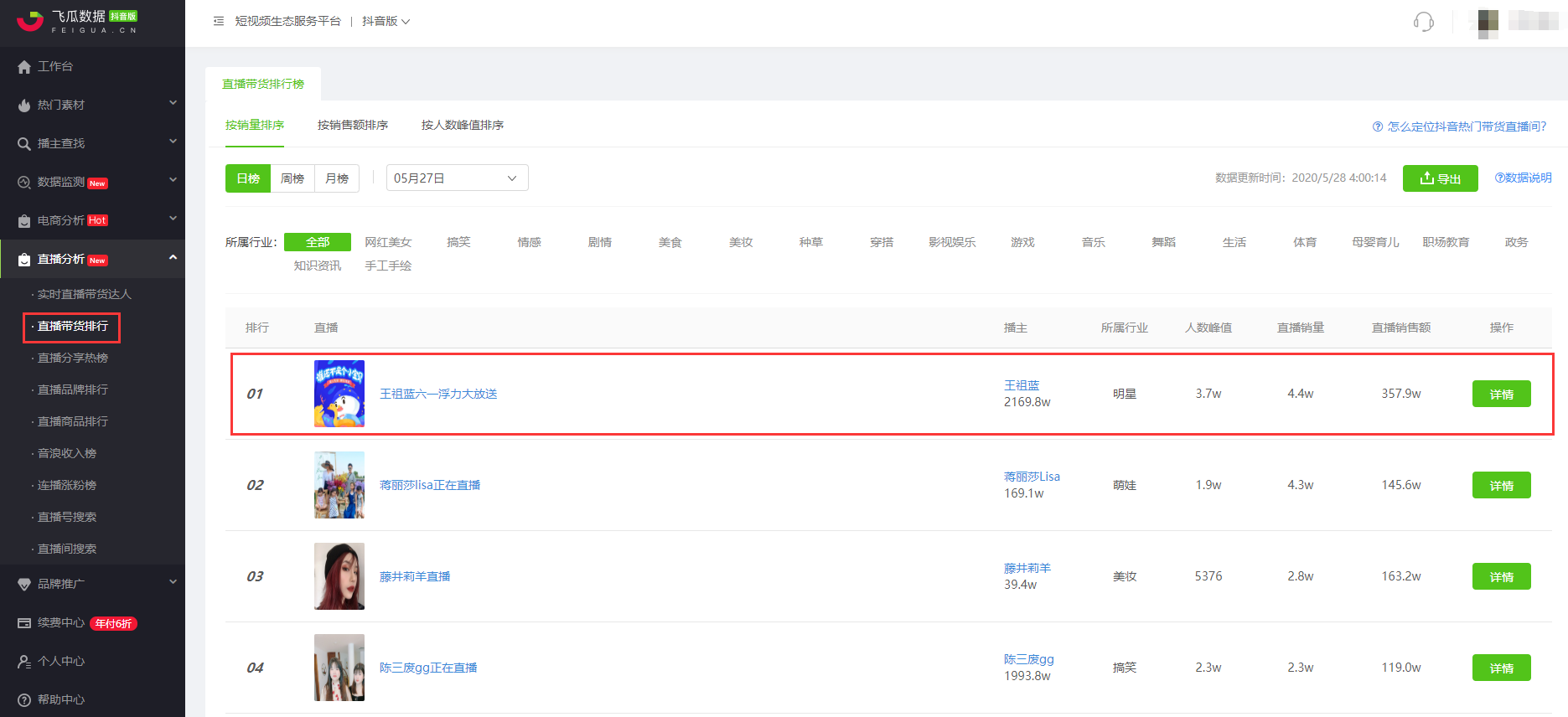This screenshot has height=717, width=1568.
Task: Filter industry by 手工手绘
Action: [x=388, y=266]
